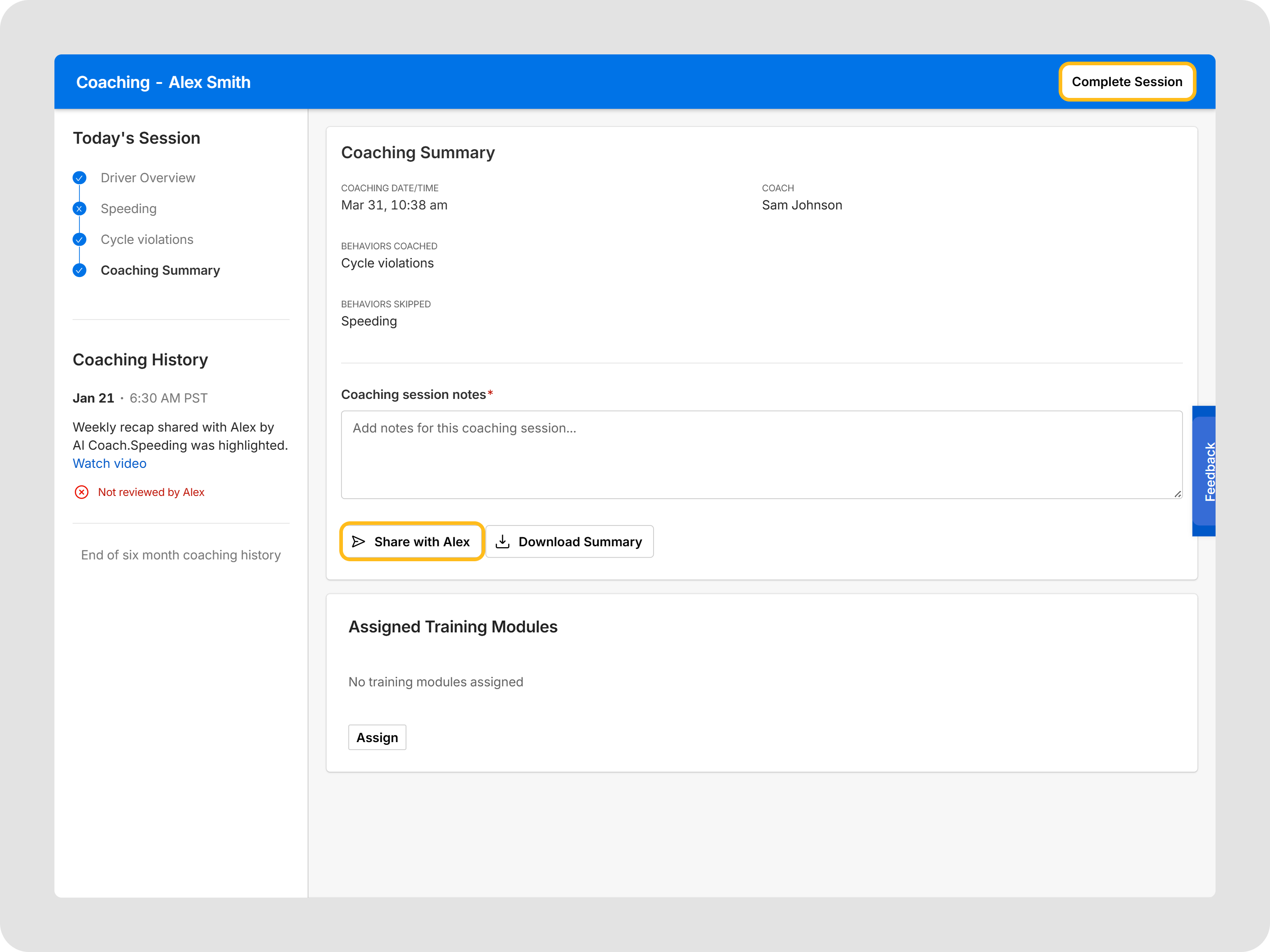Select the Cycle violations step
The image size is (1270, 952).
pyautogui.click(x=147, y=239)
